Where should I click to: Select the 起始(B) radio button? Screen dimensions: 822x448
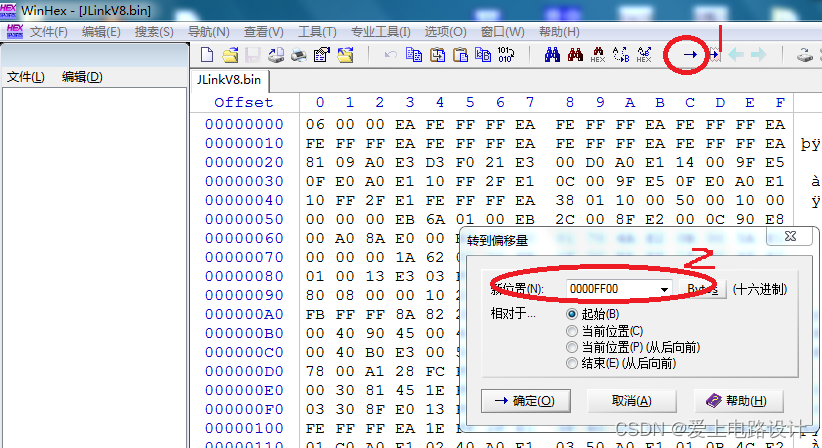pos(572,314)
